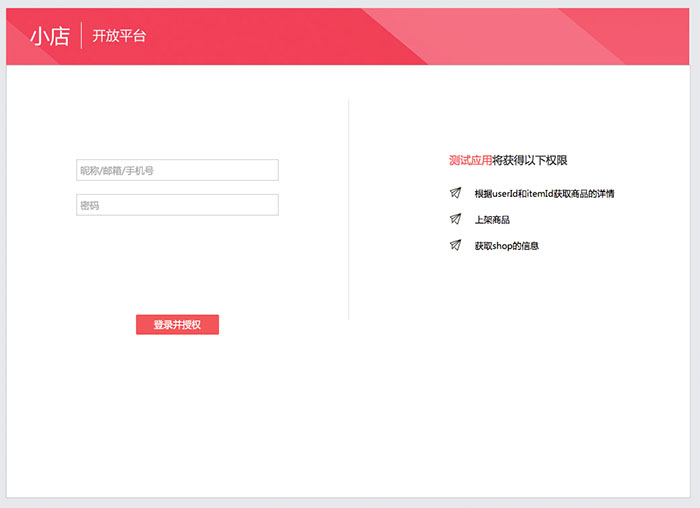The width and height of the screenshot is (700, 508).
Task: Click the vertical divider between form and permissions
Action: coord(348,210)
